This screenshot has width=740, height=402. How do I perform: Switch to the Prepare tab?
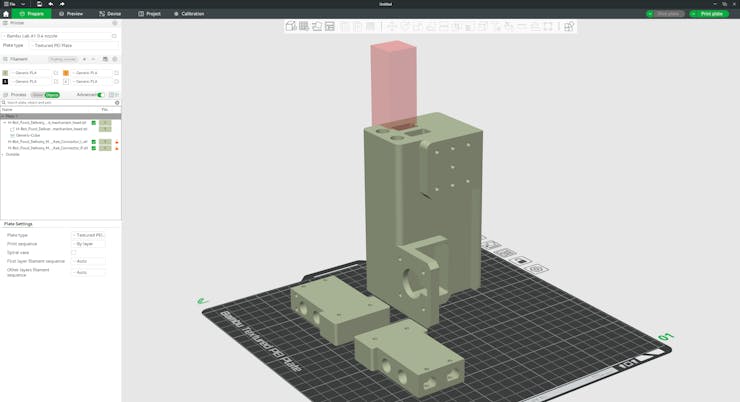32,14
